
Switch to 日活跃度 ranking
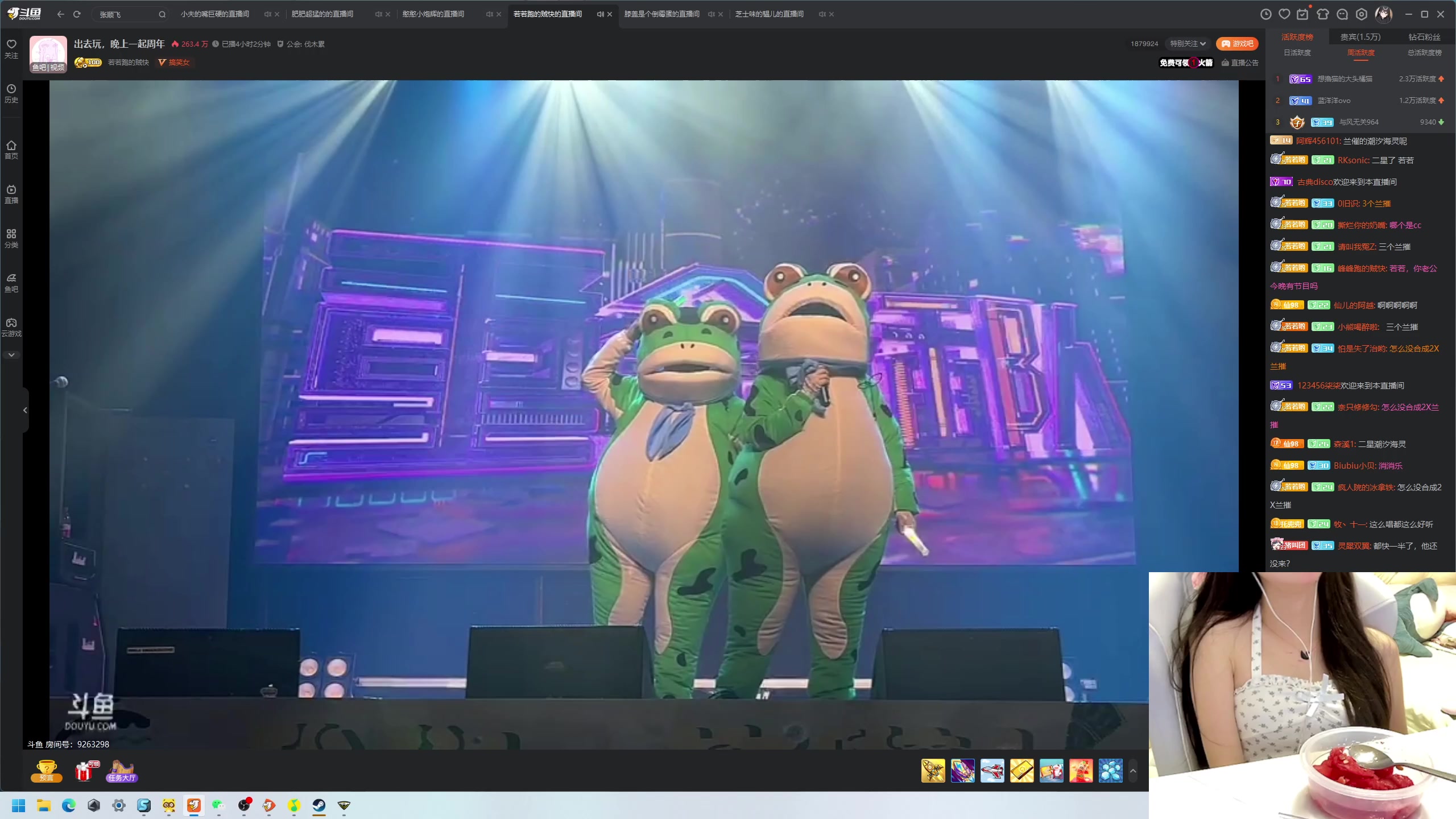coord(1297,52)
